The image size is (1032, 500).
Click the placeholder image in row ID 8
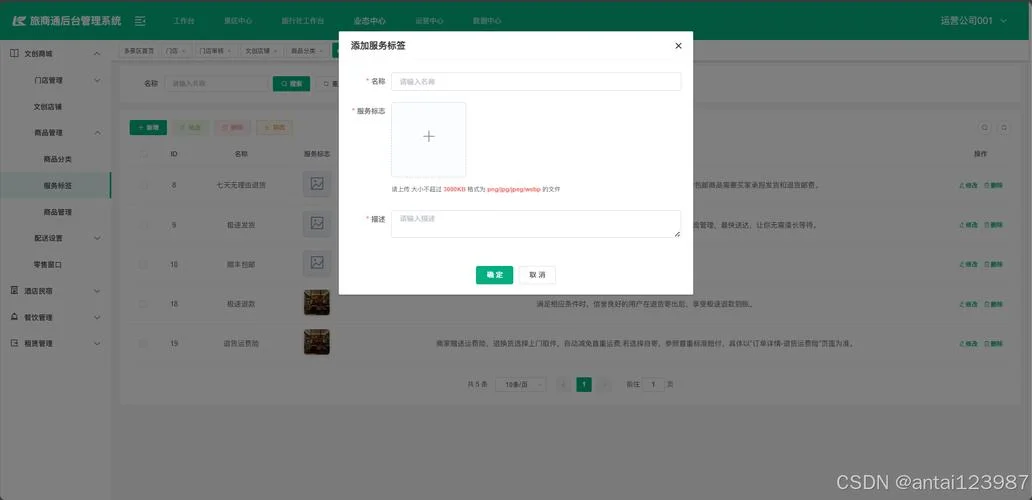pyautogui.click(x=317, y=185)
